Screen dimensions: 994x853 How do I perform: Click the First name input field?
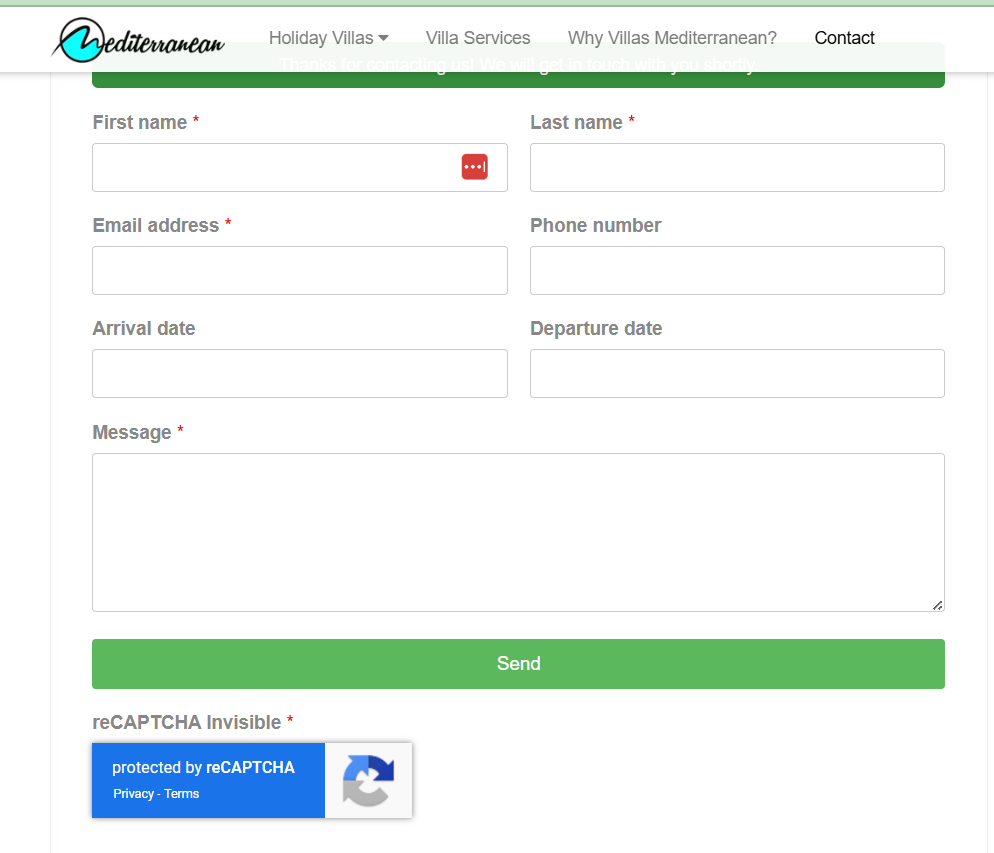(300, 167)
